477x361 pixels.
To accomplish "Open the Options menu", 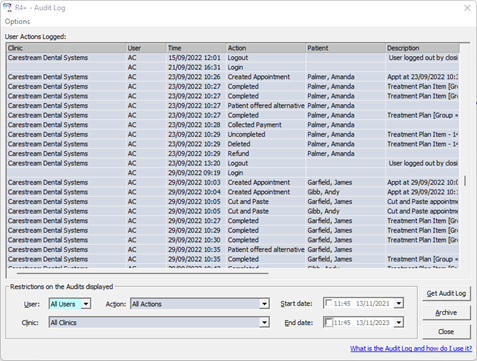I will (17, 22).
